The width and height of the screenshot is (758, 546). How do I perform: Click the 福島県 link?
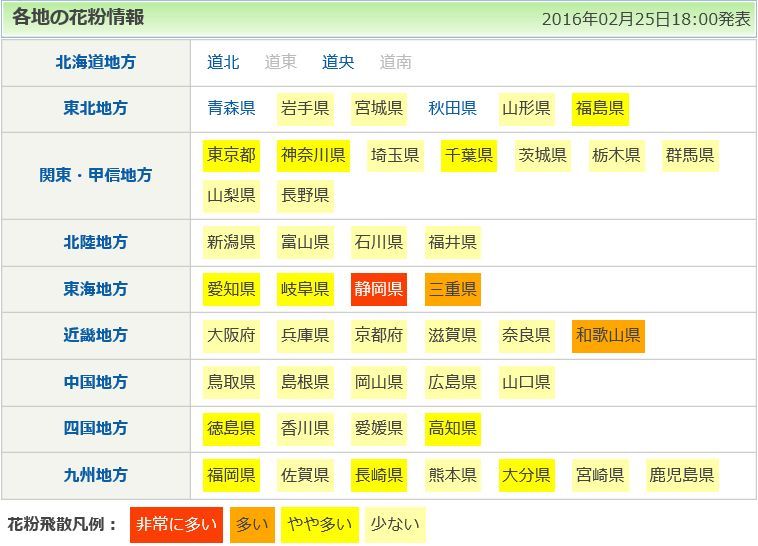click(x=600, y=108)
